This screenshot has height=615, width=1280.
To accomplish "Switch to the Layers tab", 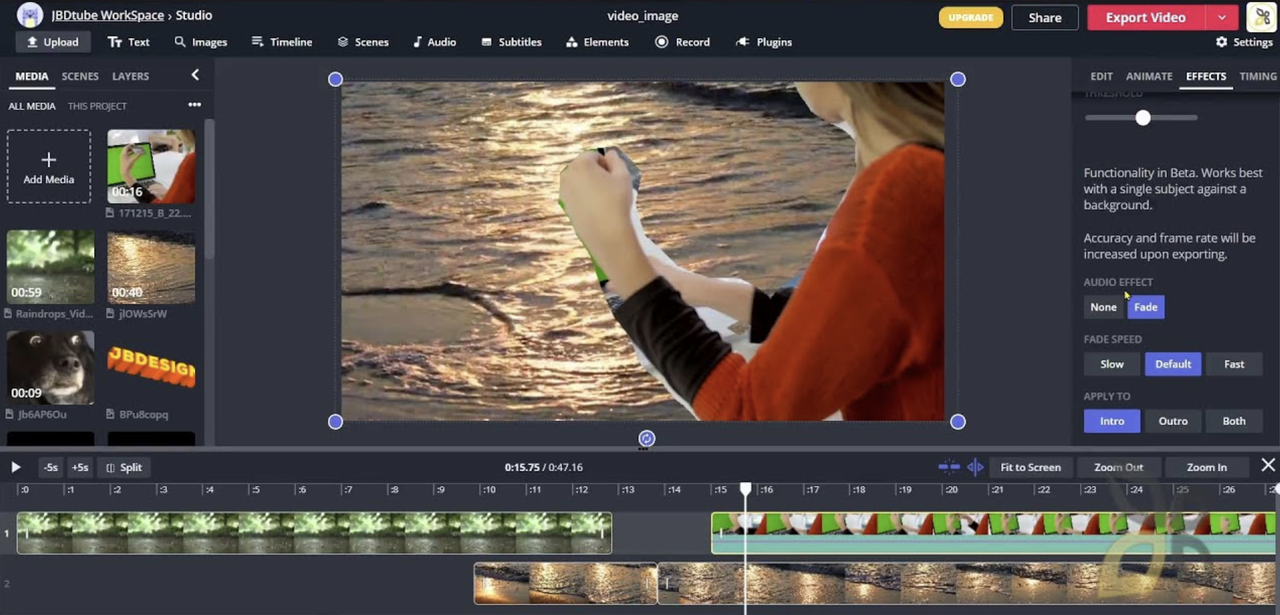I will click(130, 76).
